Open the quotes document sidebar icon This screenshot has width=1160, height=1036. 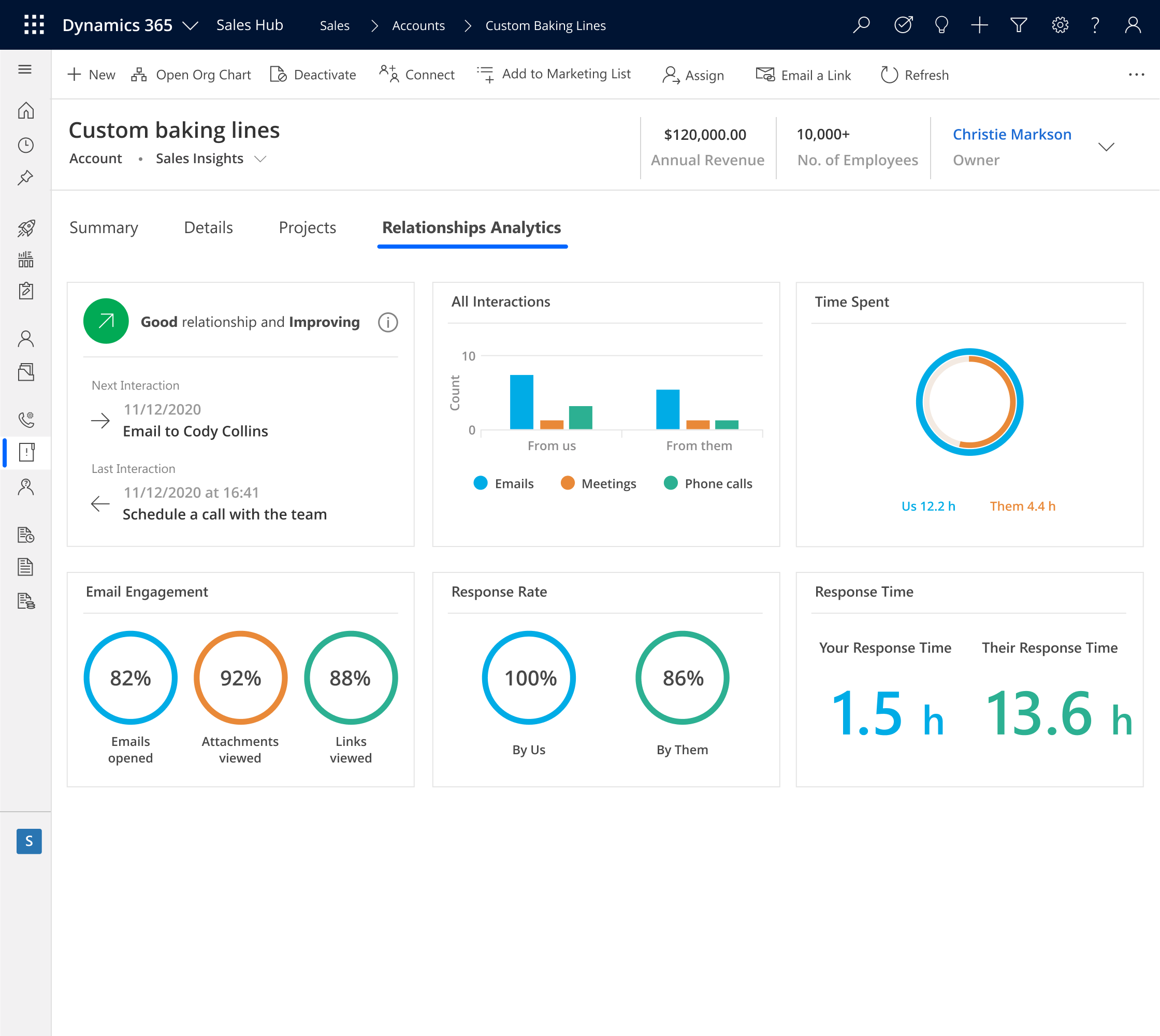pyautogui.click(x=25, y=535)
